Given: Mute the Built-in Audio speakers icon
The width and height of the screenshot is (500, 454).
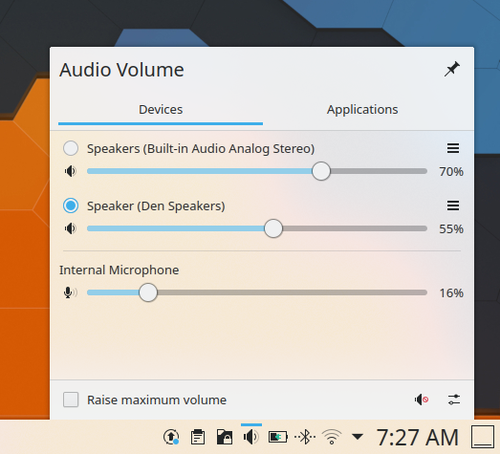Looking at the screenshot, I should pyautogui.click(x=70, y=171).
